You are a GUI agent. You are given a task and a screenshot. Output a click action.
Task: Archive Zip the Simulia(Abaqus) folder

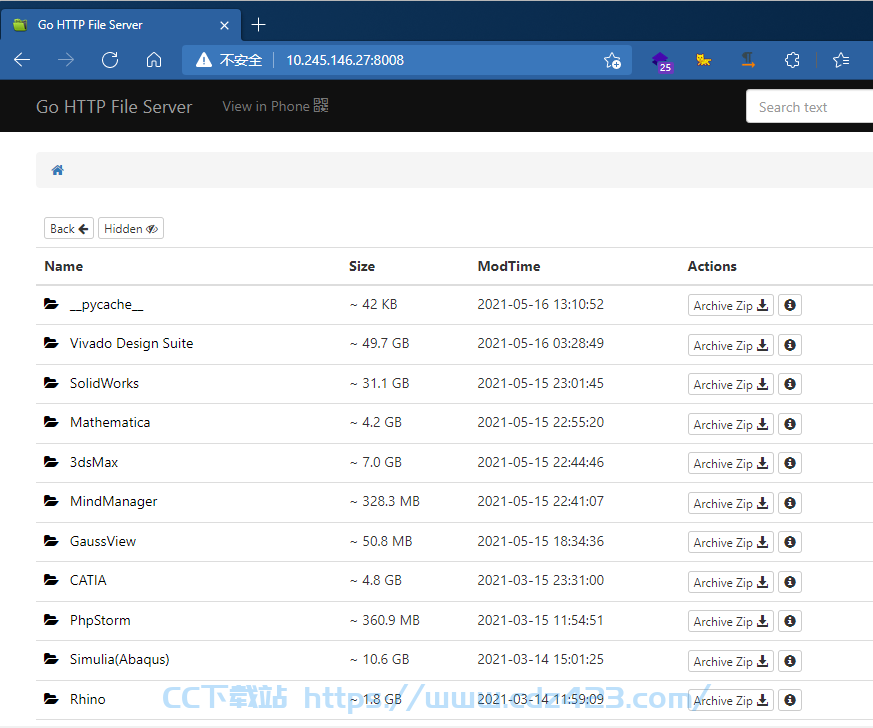(730, 661)
